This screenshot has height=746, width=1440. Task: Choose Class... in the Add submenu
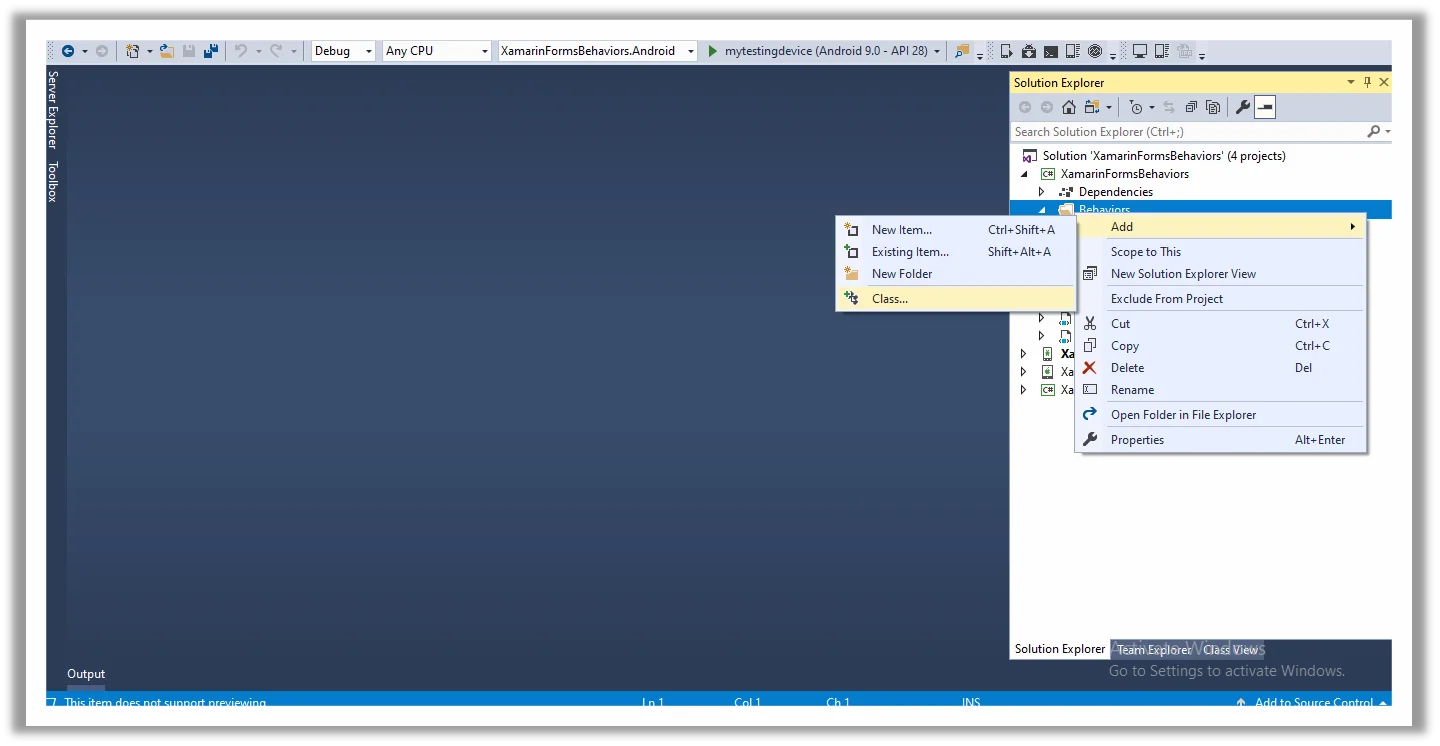point(955,298)
